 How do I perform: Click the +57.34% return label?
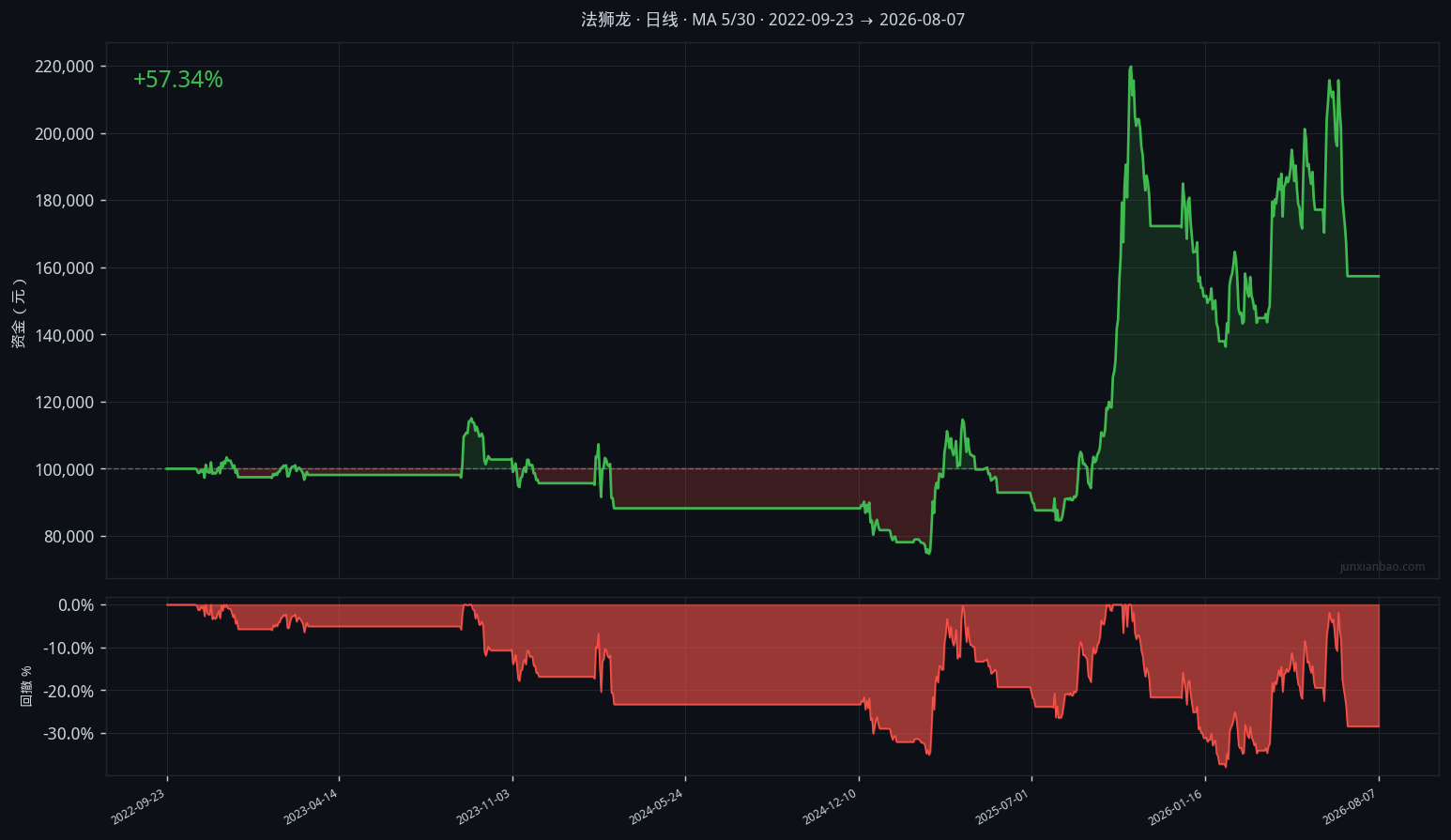pos(178,80)
